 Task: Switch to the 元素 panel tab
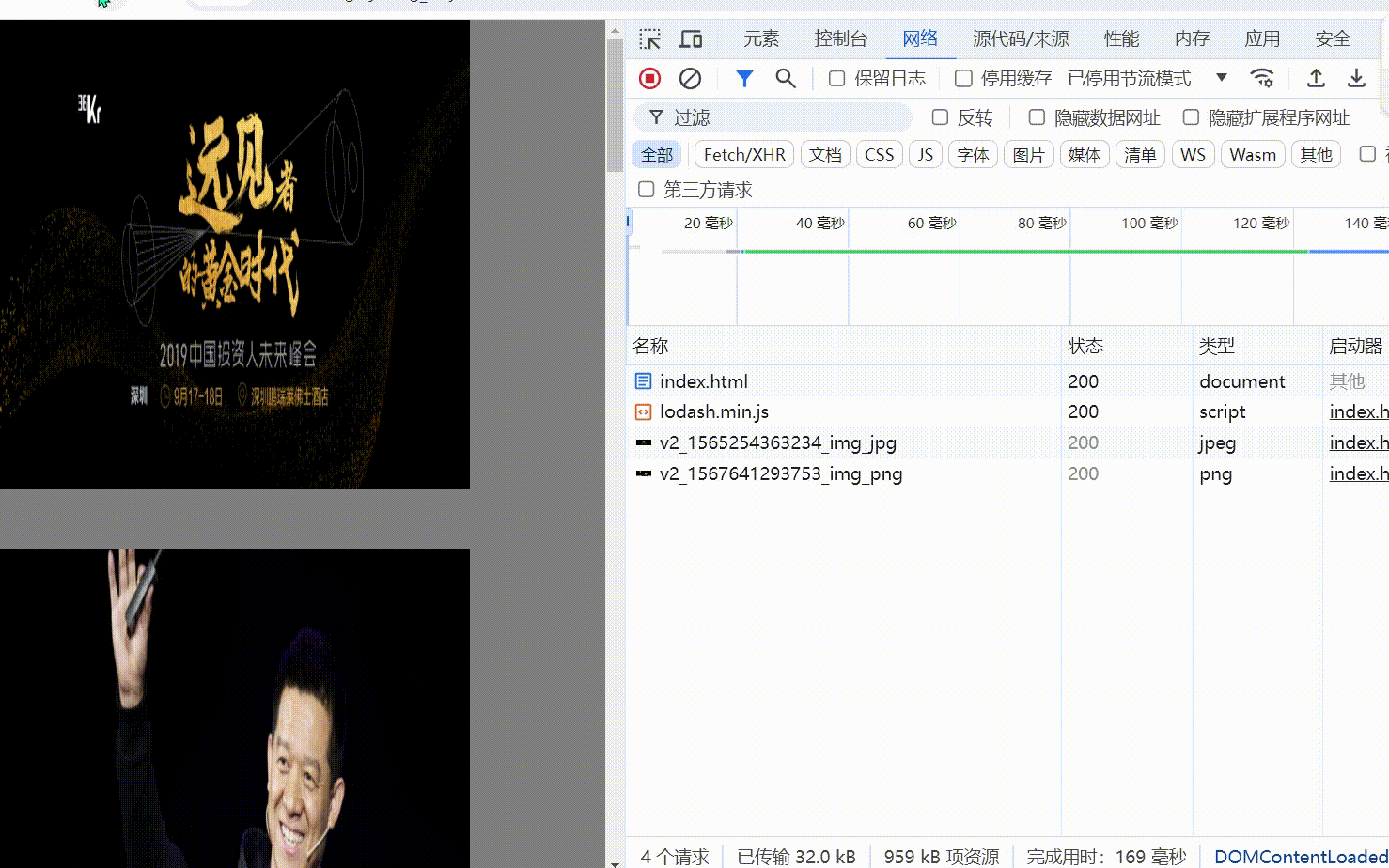[761, 39]
